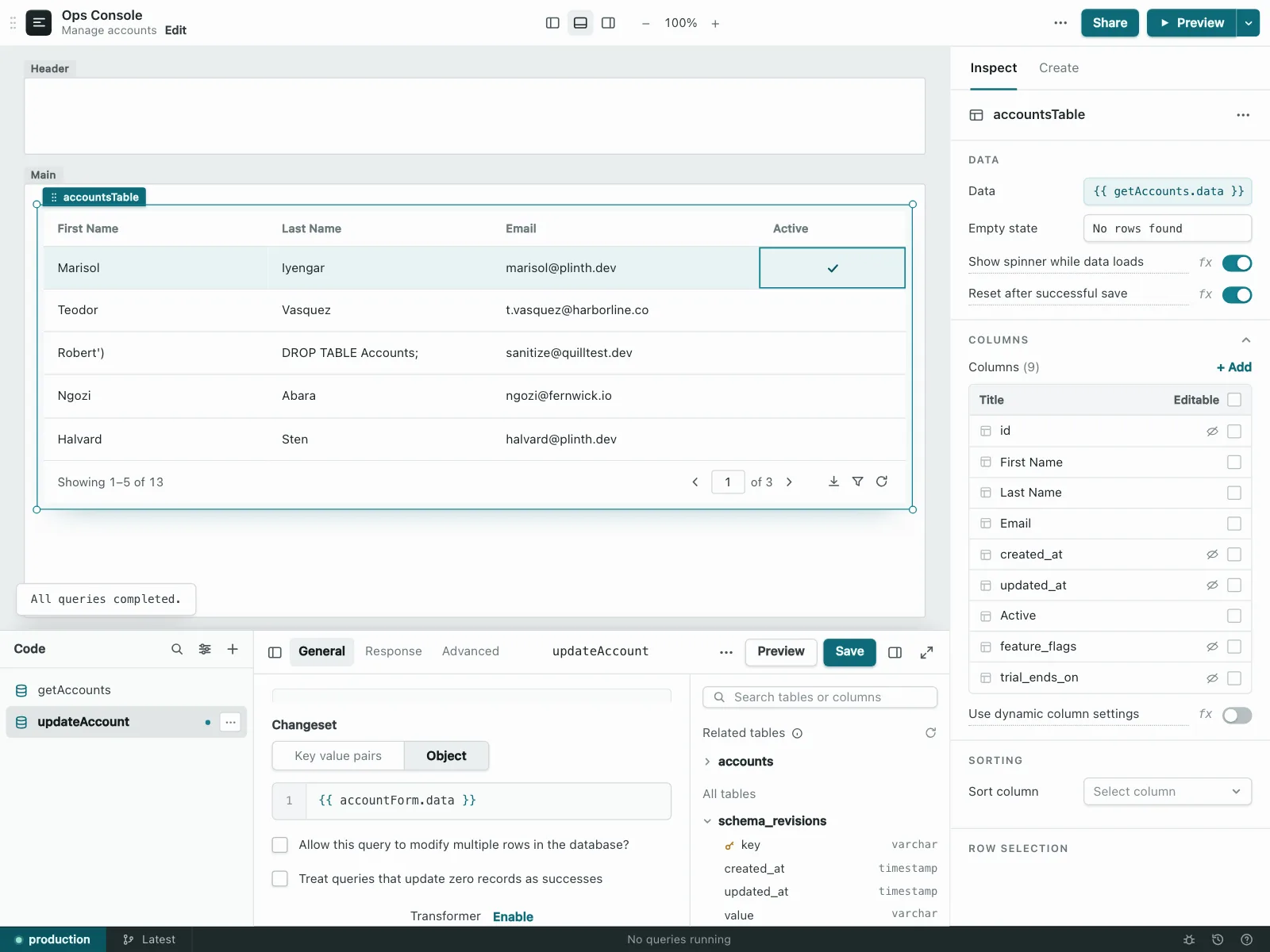Click the Search tables or columns field
Screen dimensions: 1270x952
click(x=820, y=697)
